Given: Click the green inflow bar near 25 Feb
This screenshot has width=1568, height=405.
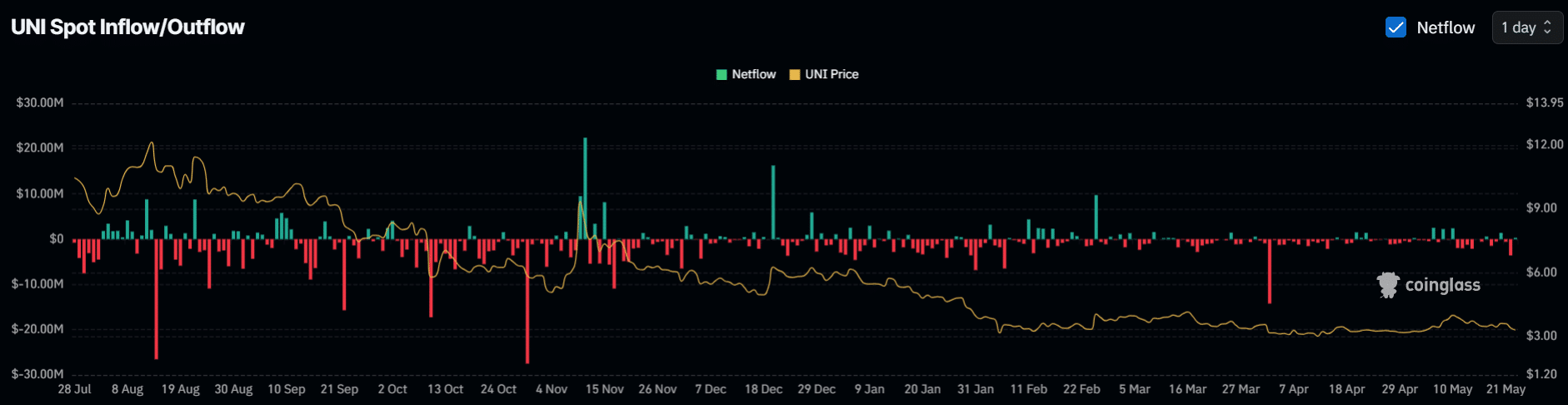Looking at the screenshot, I should 1096,217.
